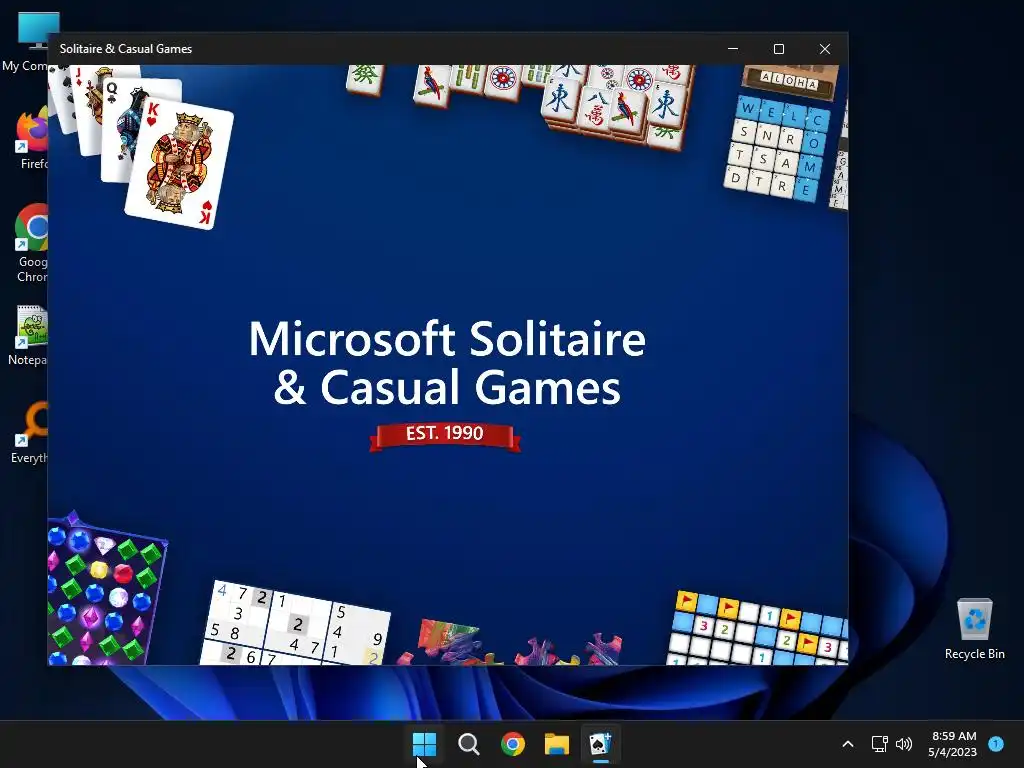
Task: Select the My Computer desktop icon
Action: click(x=25, y=42)
